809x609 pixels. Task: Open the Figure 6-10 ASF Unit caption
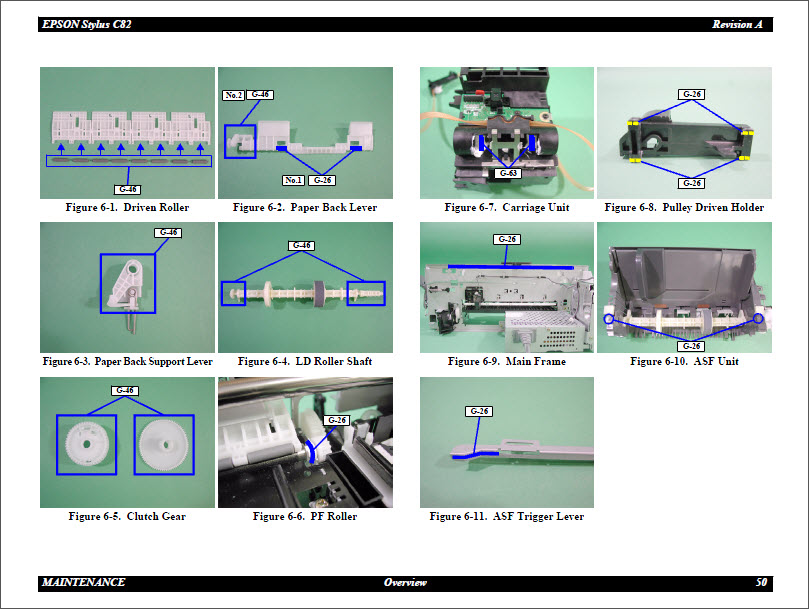tap(684, 362)
